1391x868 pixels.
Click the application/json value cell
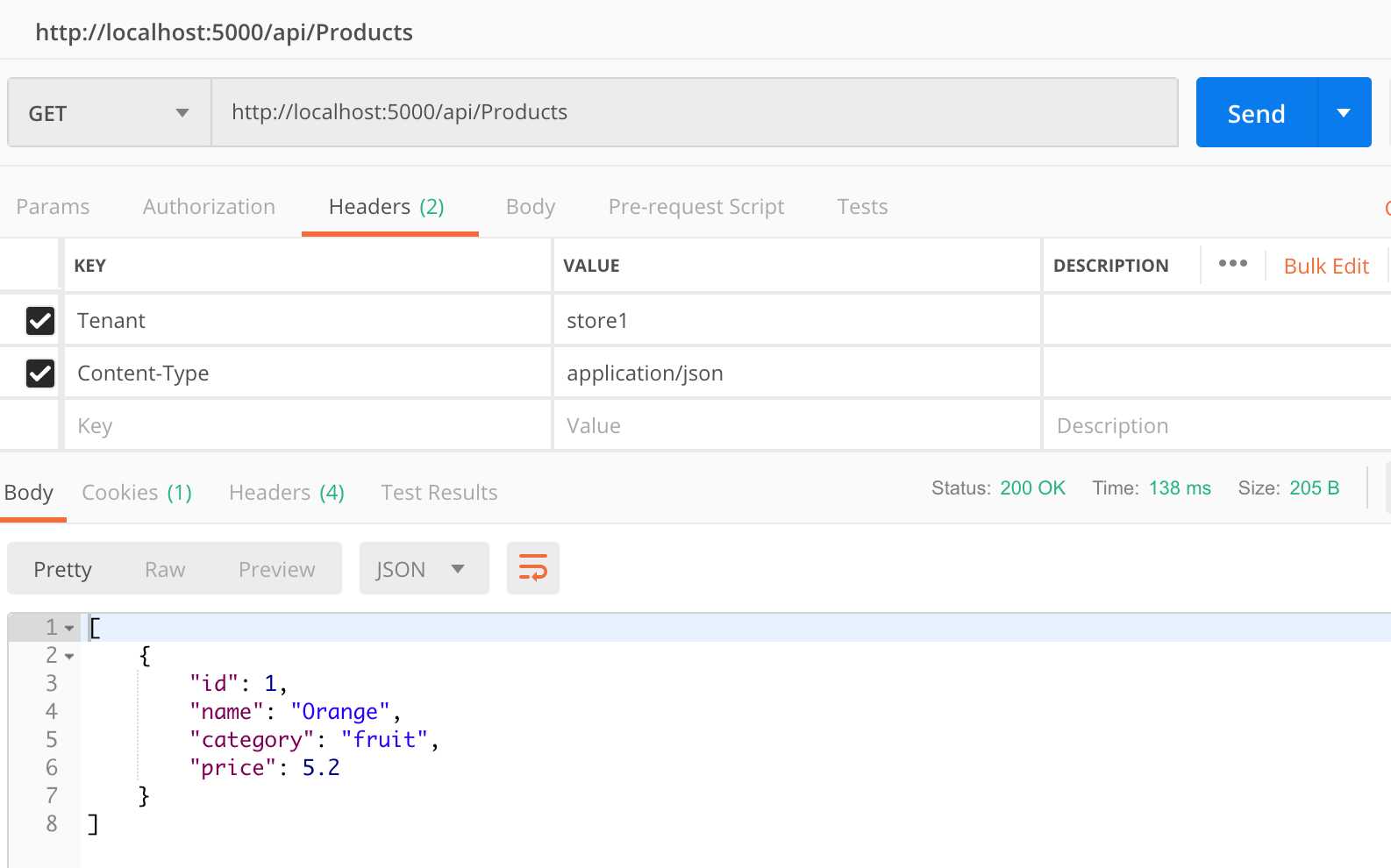(x=796, y=374)
